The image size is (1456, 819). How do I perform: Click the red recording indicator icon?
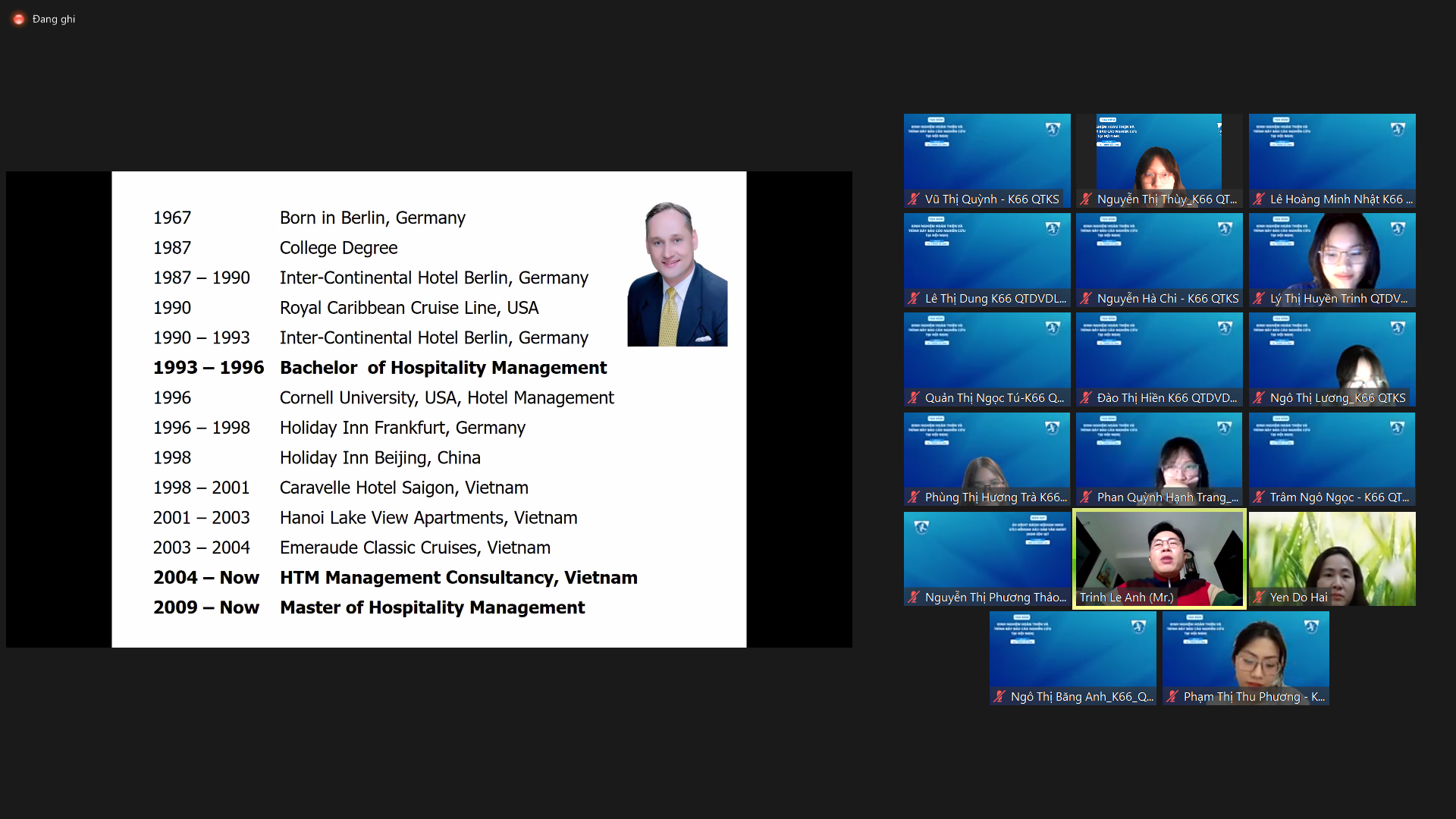18,19
